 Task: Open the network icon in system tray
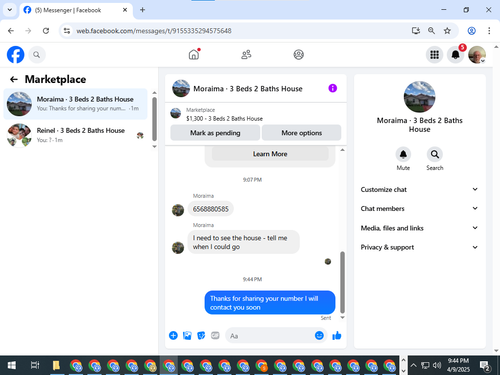click(425, 366)
